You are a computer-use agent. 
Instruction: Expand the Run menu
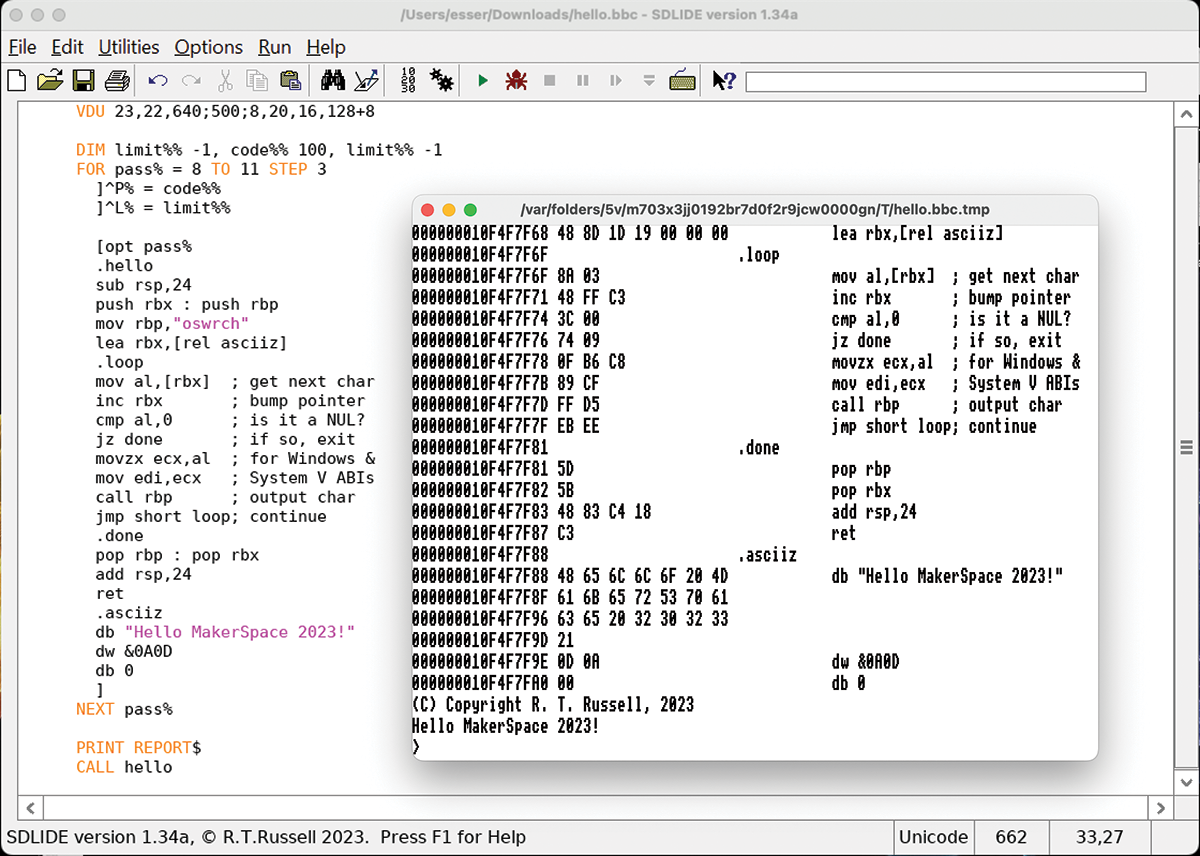(x=274, y=47)
